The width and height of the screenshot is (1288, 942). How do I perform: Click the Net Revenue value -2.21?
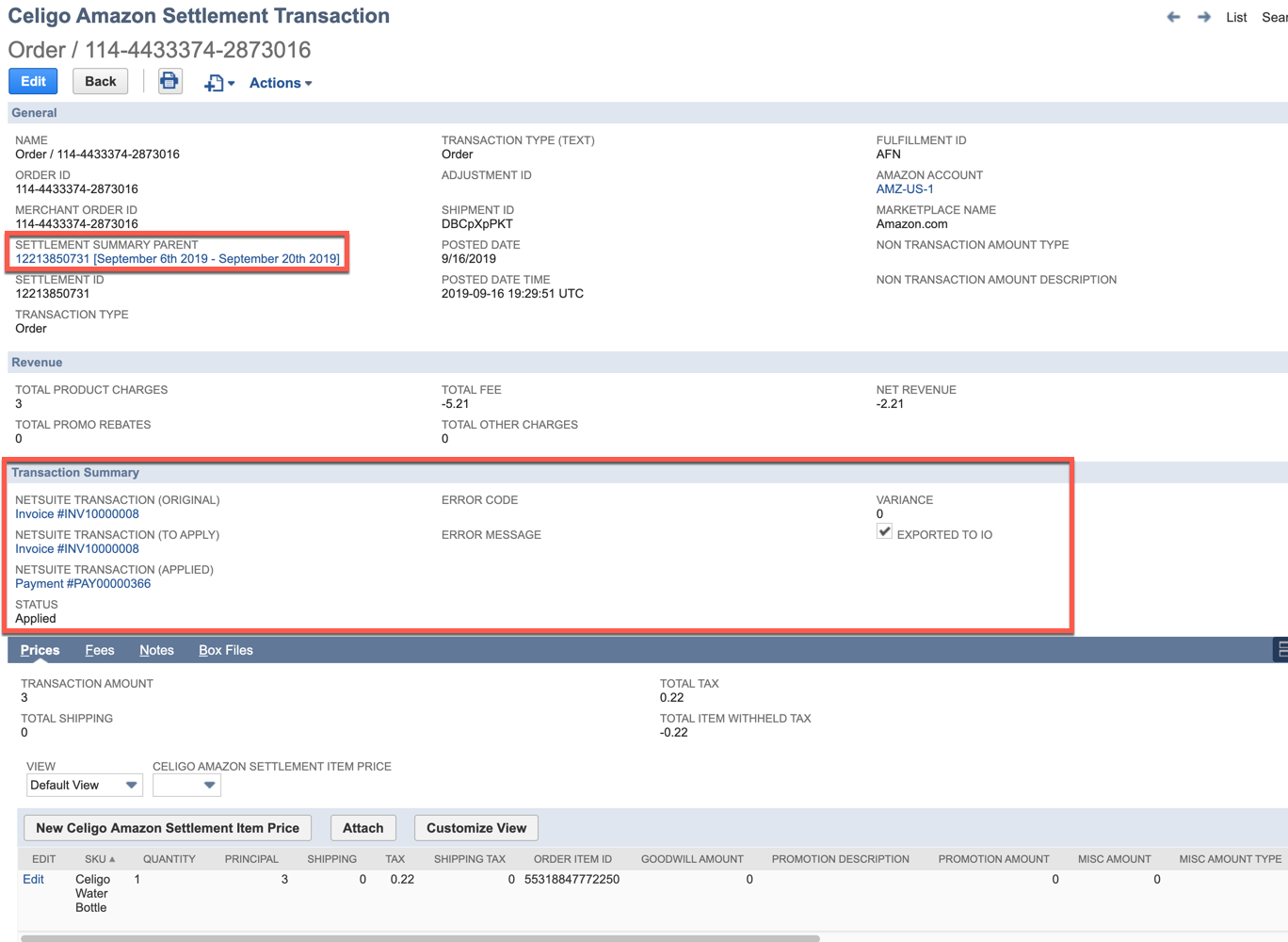point(890,404)
